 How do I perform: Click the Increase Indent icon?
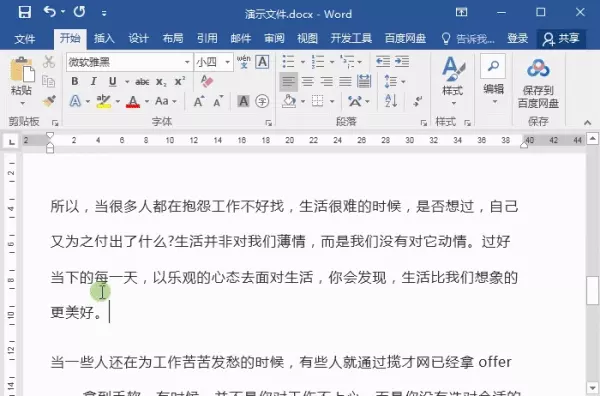[402, 61]
